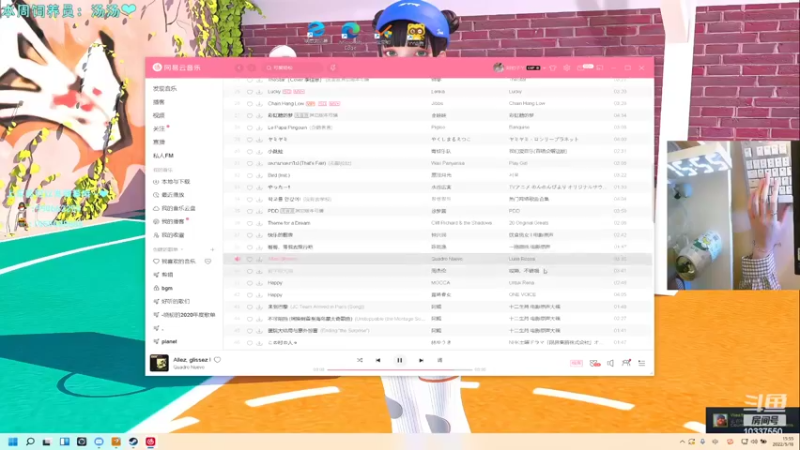Go back with the navigation back arrow

tap(239, 68)
